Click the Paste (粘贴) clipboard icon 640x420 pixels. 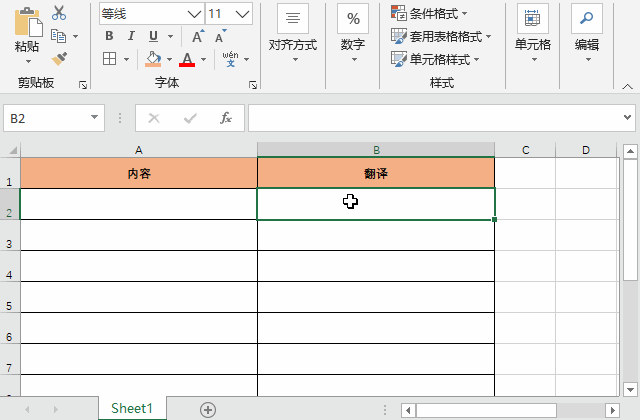28,22
